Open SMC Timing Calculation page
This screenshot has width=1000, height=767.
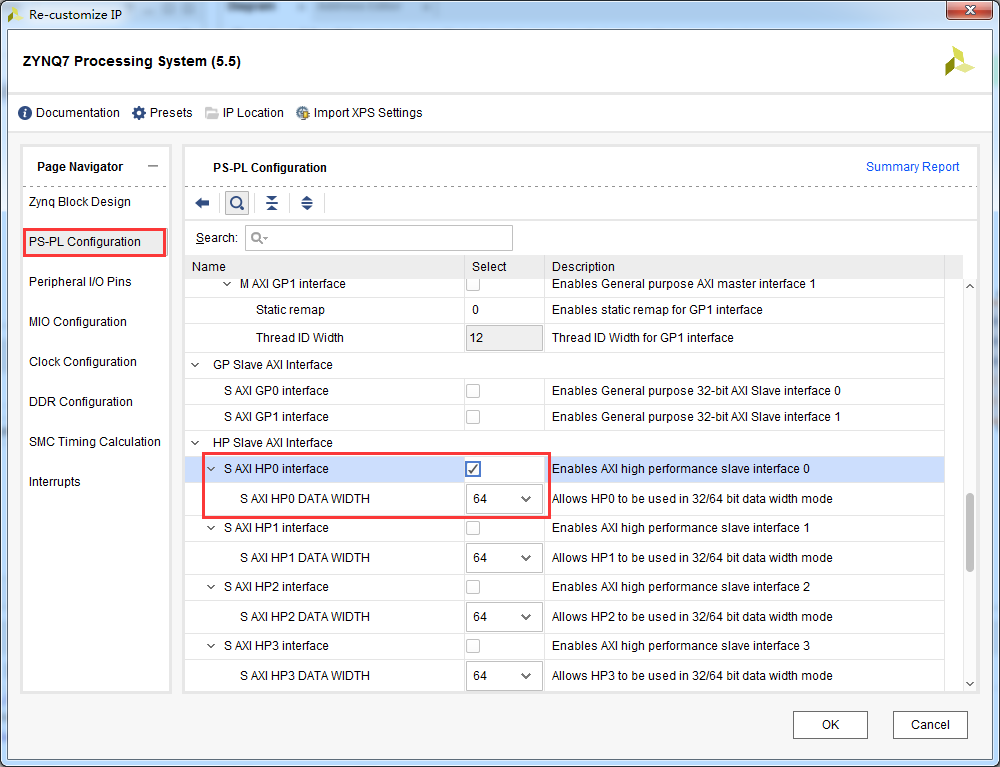pyautogui.click(x=95, y=442)
